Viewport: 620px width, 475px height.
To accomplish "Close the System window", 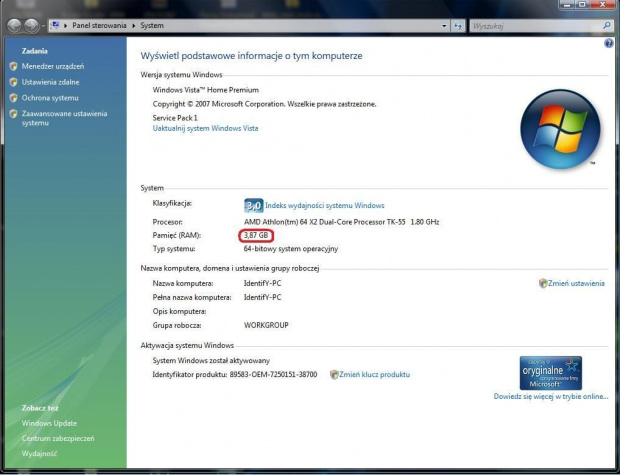I will point(602,5).
